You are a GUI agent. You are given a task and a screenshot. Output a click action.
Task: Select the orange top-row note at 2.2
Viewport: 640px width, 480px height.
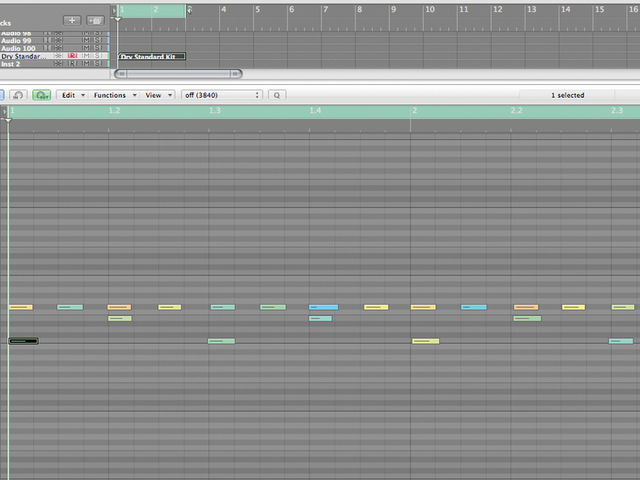[x=526, y=307]
